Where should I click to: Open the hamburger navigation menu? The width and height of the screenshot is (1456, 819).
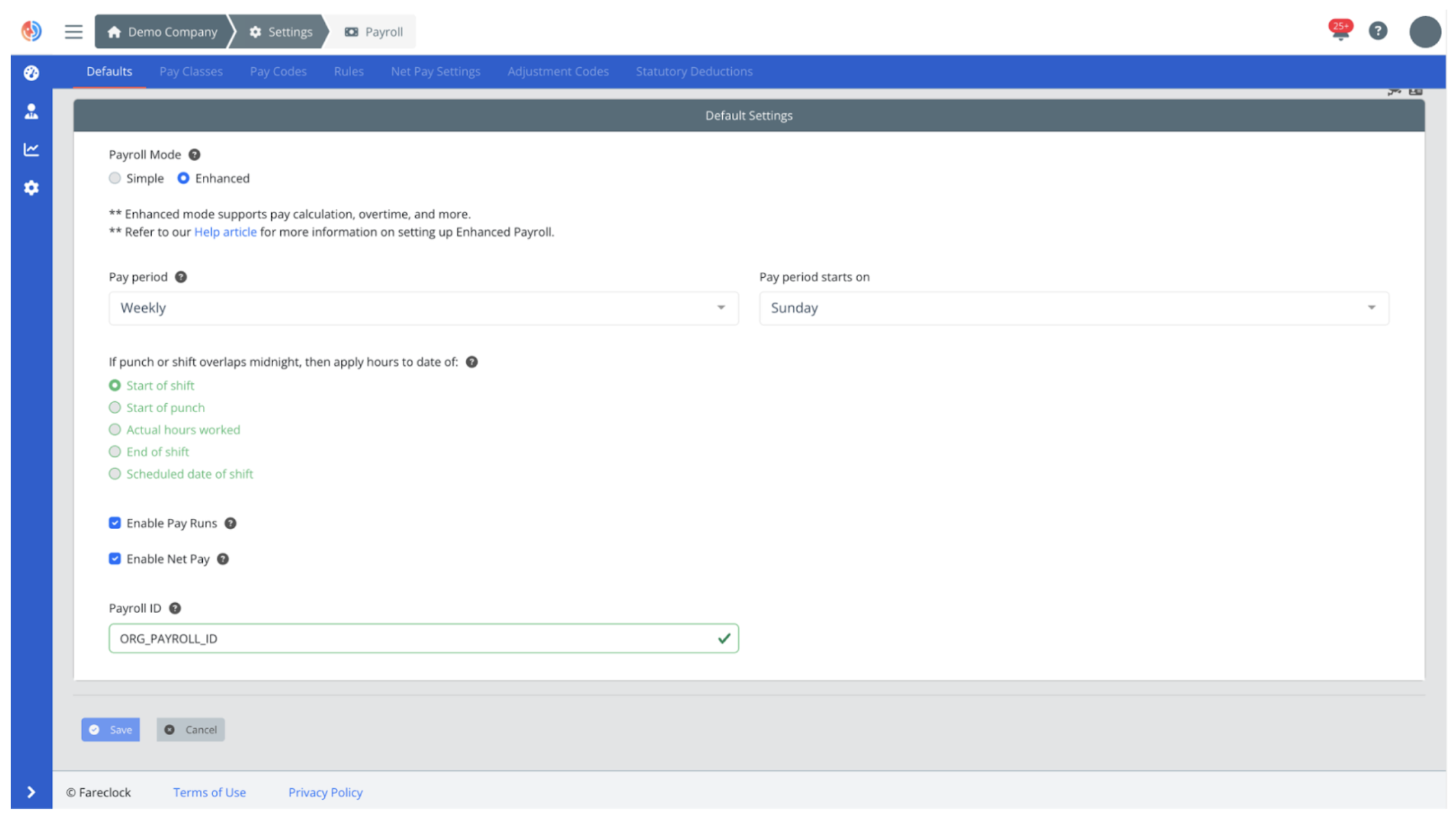click(x=73, y=31)
